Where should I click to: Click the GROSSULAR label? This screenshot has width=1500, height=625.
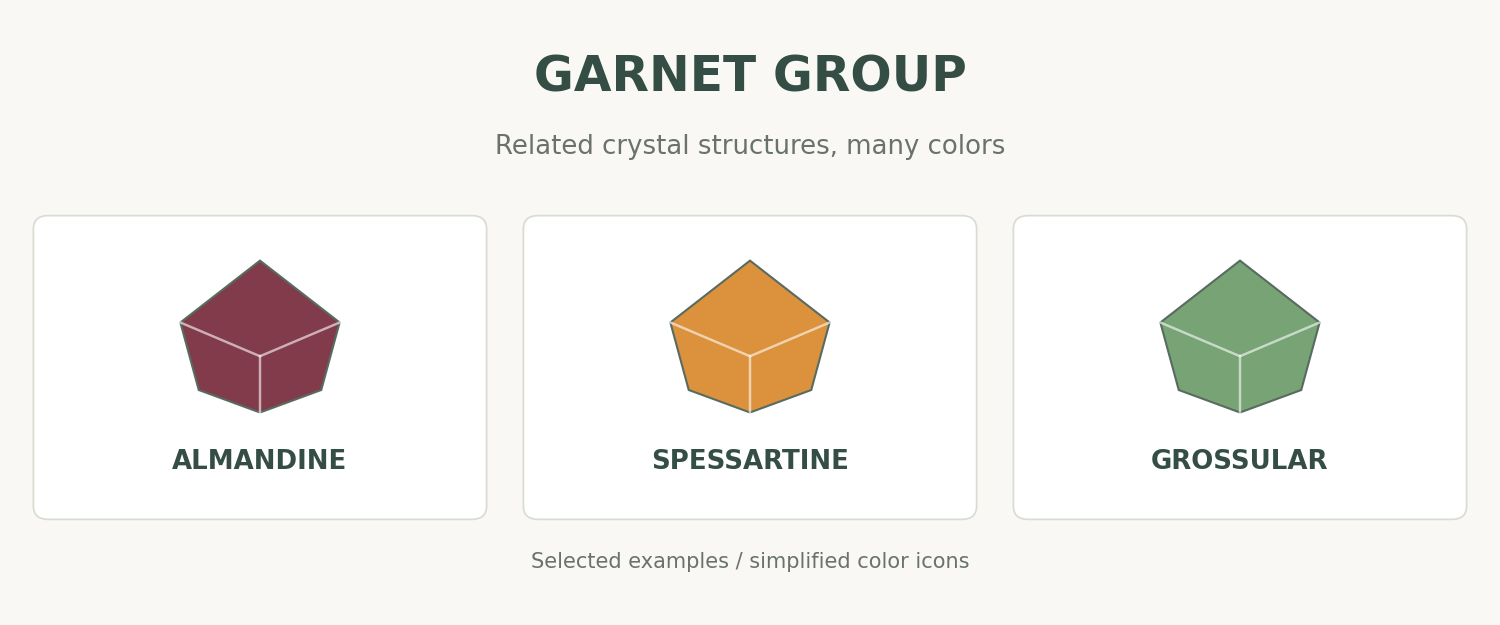tap(1239, 461)
